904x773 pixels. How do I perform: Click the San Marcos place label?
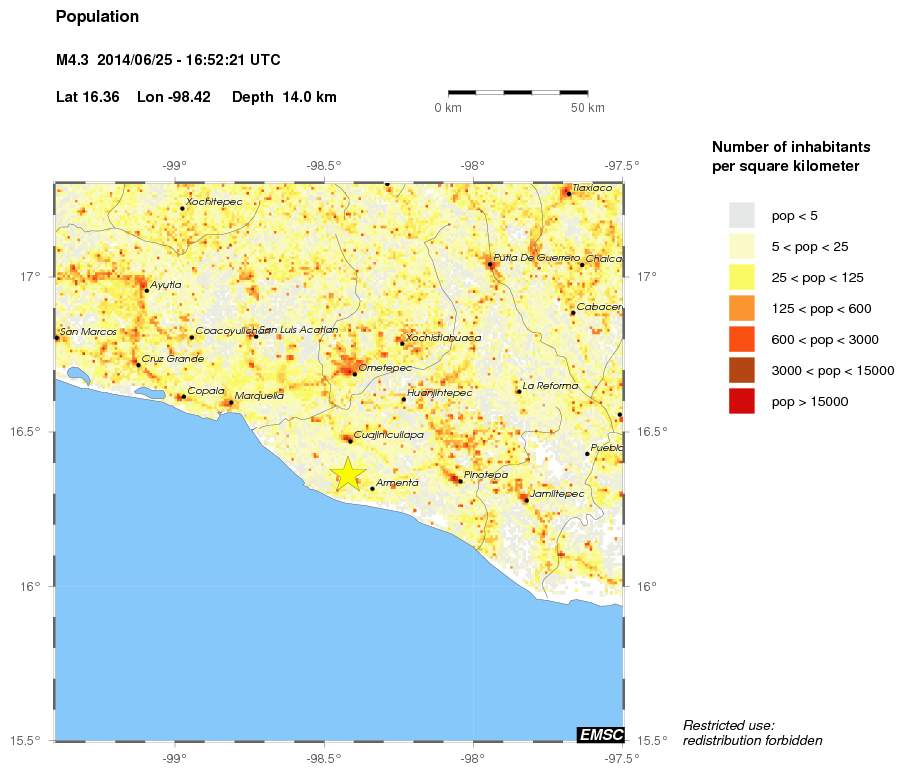coord(86,331)
